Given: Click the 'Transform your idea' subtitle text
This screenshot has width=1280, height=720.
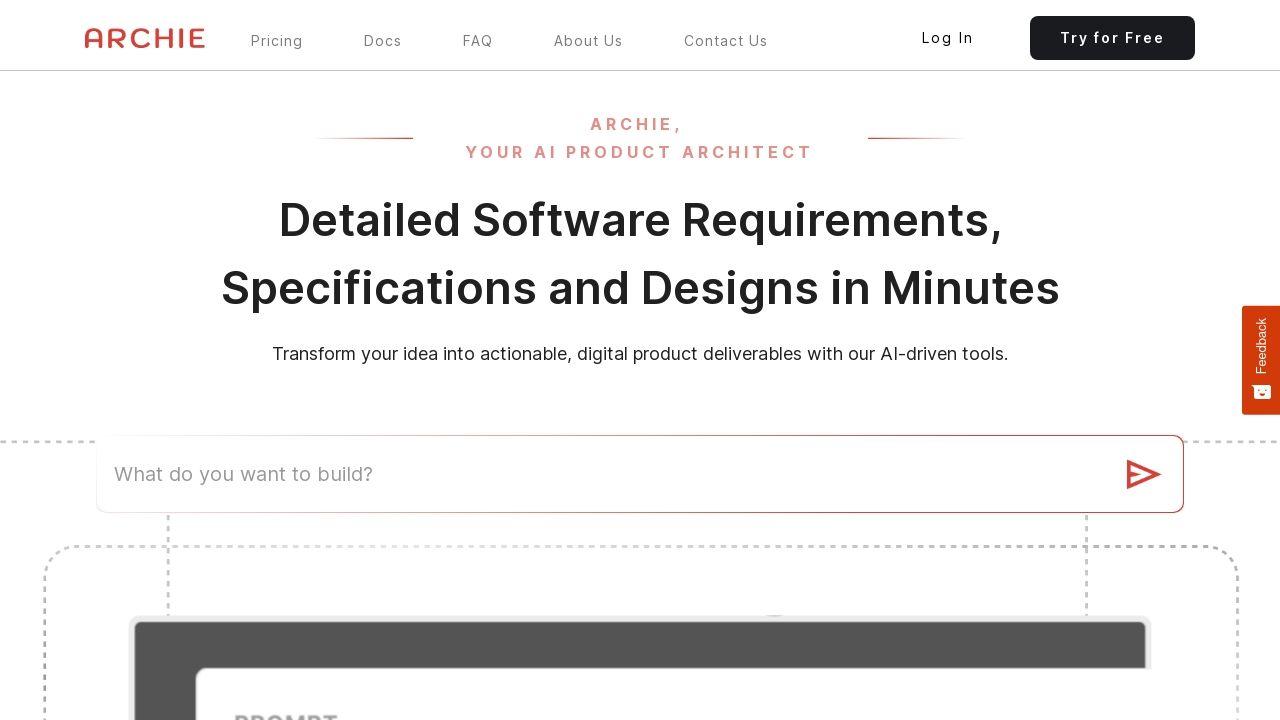Looking at the screenshot, I should coord(640,354).
